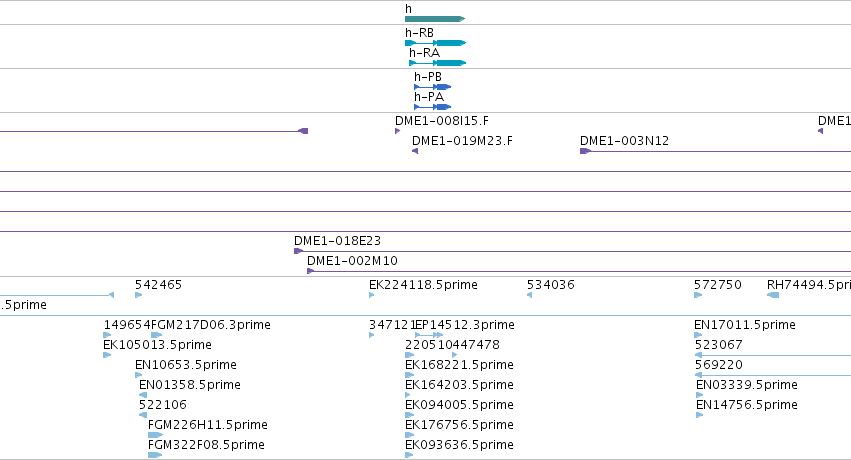Click the h-RA transcript glyph
Image resolution: width=851 pixels, height=460 pixels.
click(x=437, y=63)
